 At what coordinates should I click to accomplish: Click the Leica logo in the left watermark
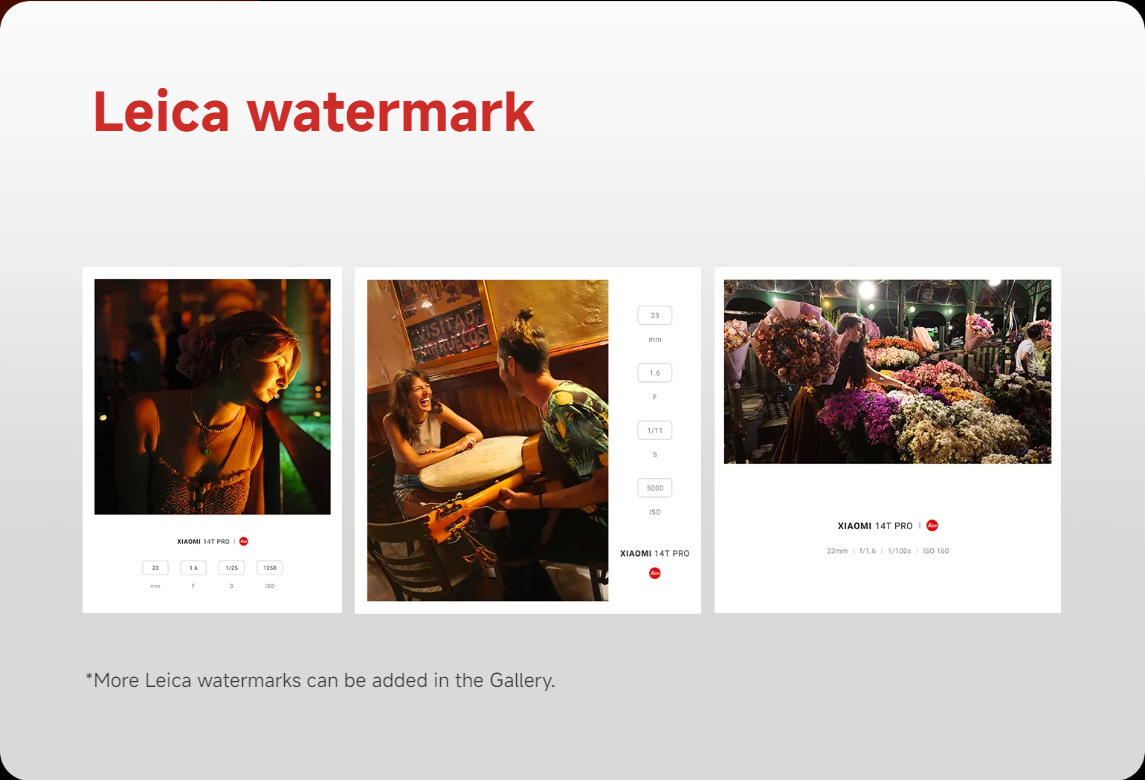244,541
